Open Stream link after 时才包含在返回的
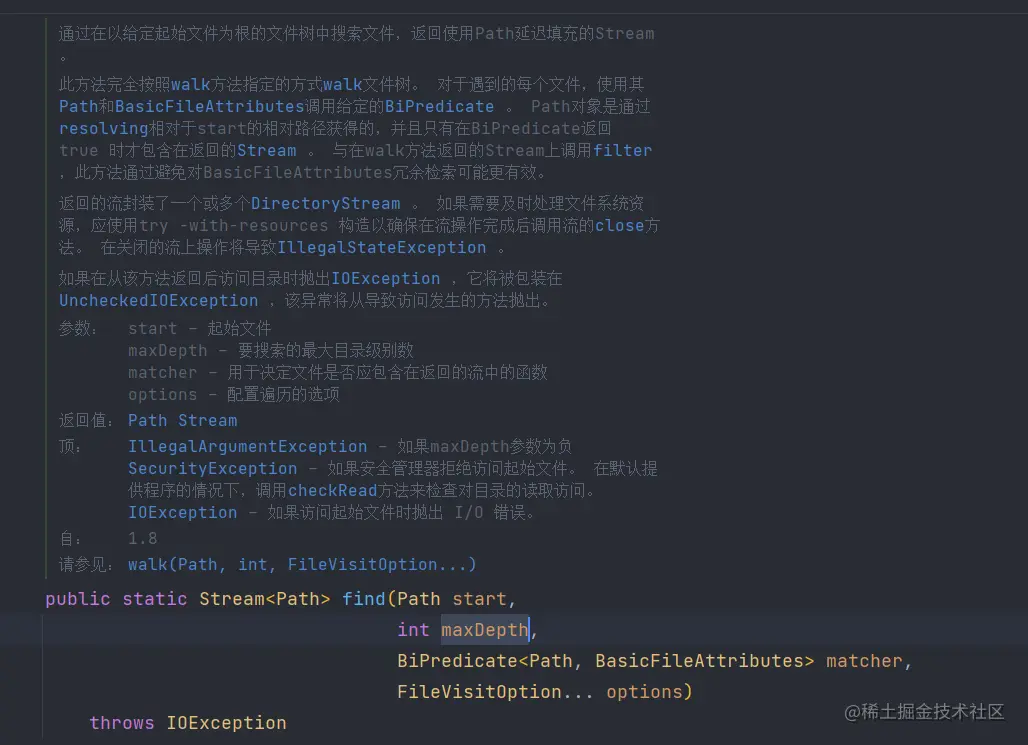The height and width of the screenshot is (745, 1028). coord(266,151)
